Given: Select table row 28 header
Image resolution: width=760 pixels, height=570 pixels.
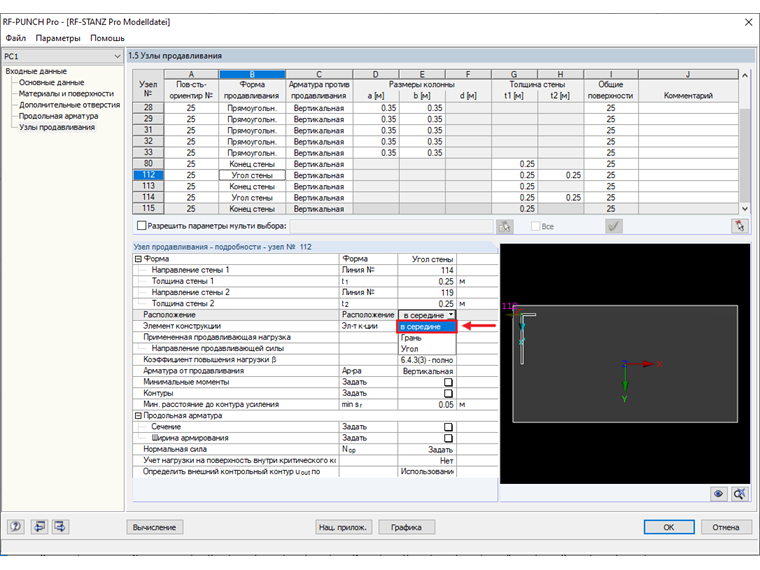Looking at the screenshot, I should coord(148,108).
